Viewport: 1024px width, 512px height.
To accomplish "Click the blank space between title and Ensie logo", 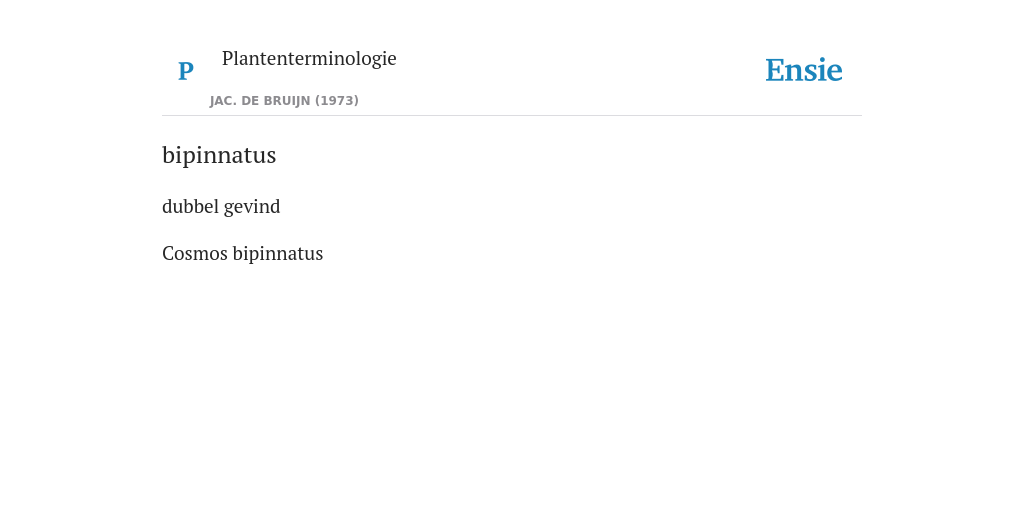I will tap(580, 70).
